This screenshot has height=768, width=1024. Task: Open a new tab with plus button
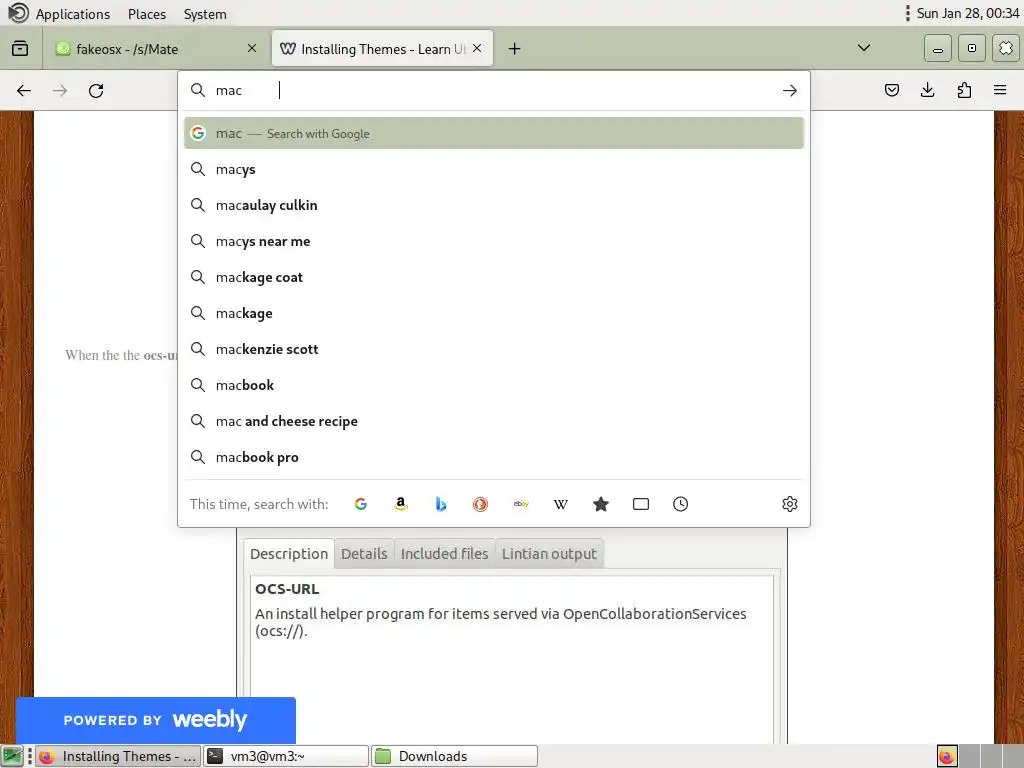[515, 49]
